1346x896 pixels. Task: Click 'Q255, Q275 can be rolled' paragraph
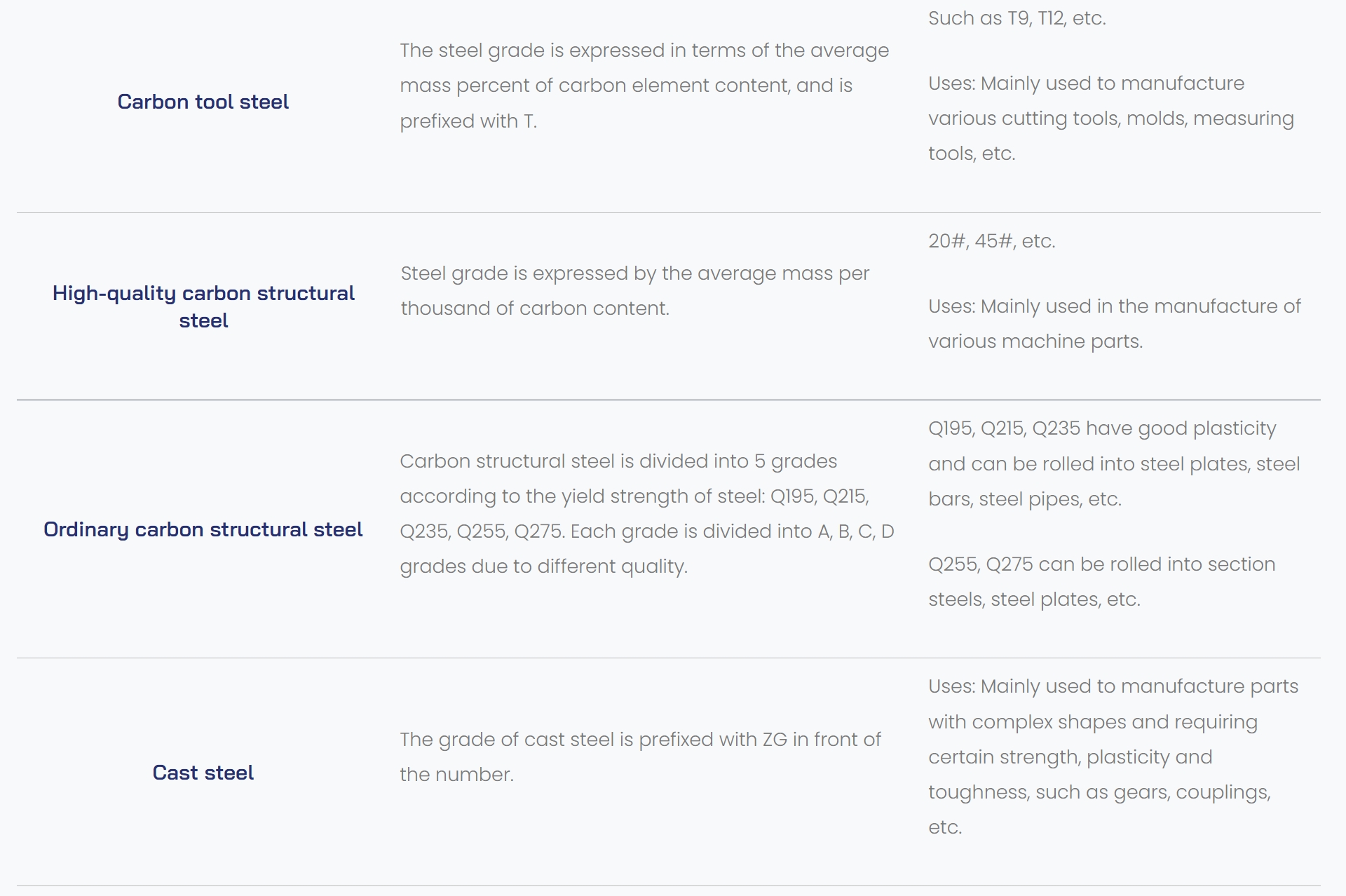(1101, 582)
